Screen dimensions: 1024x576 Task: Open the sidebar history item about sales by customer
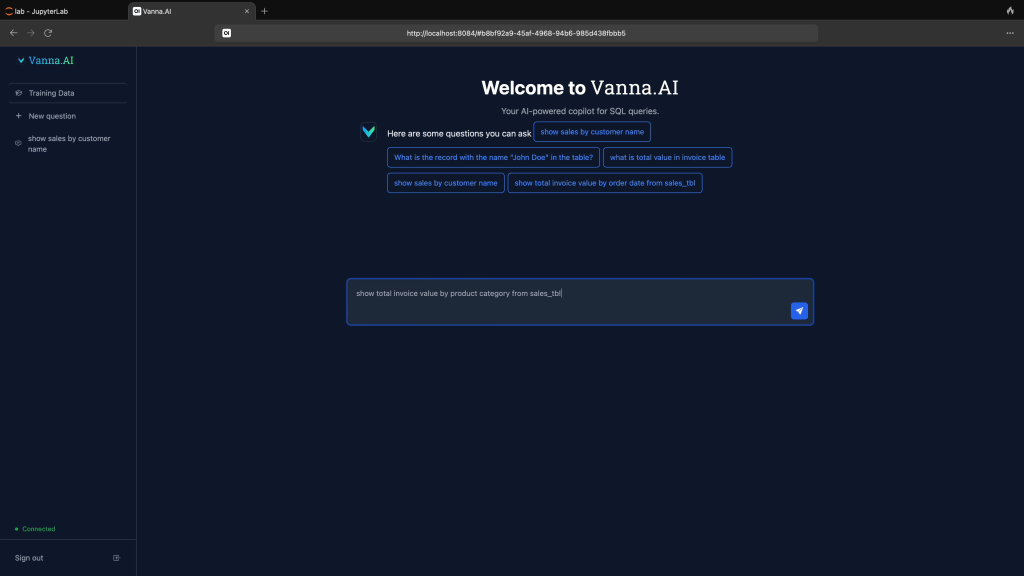pos(68,144)
